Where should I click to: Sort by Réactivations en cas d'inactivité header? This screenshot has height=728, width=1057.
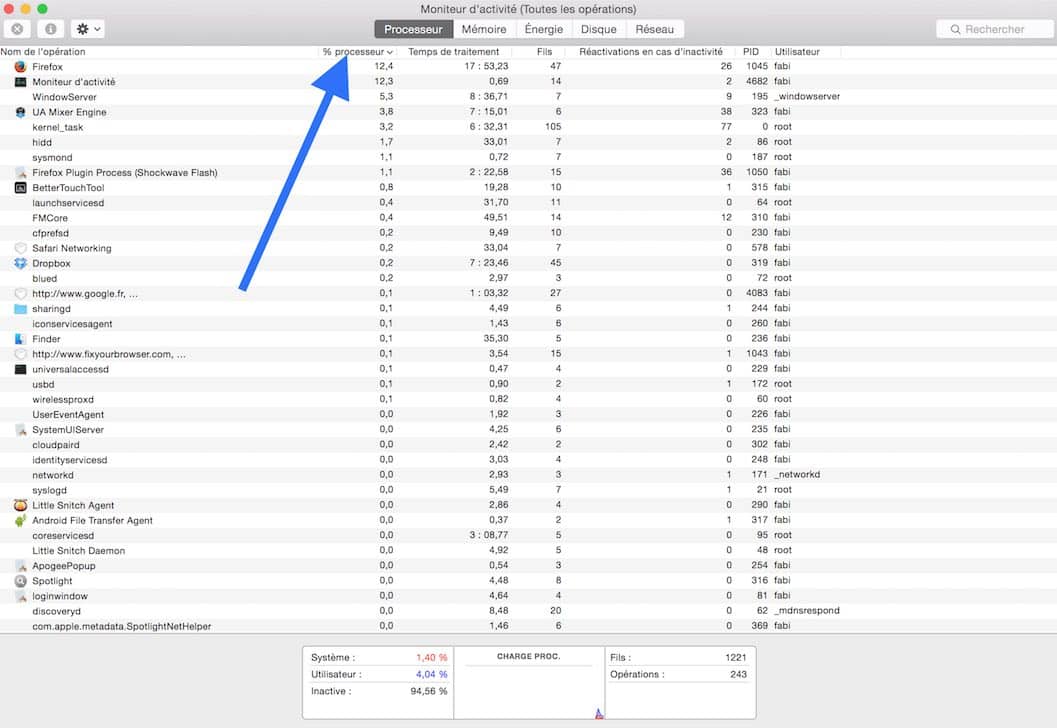click(x=651, y=52)
